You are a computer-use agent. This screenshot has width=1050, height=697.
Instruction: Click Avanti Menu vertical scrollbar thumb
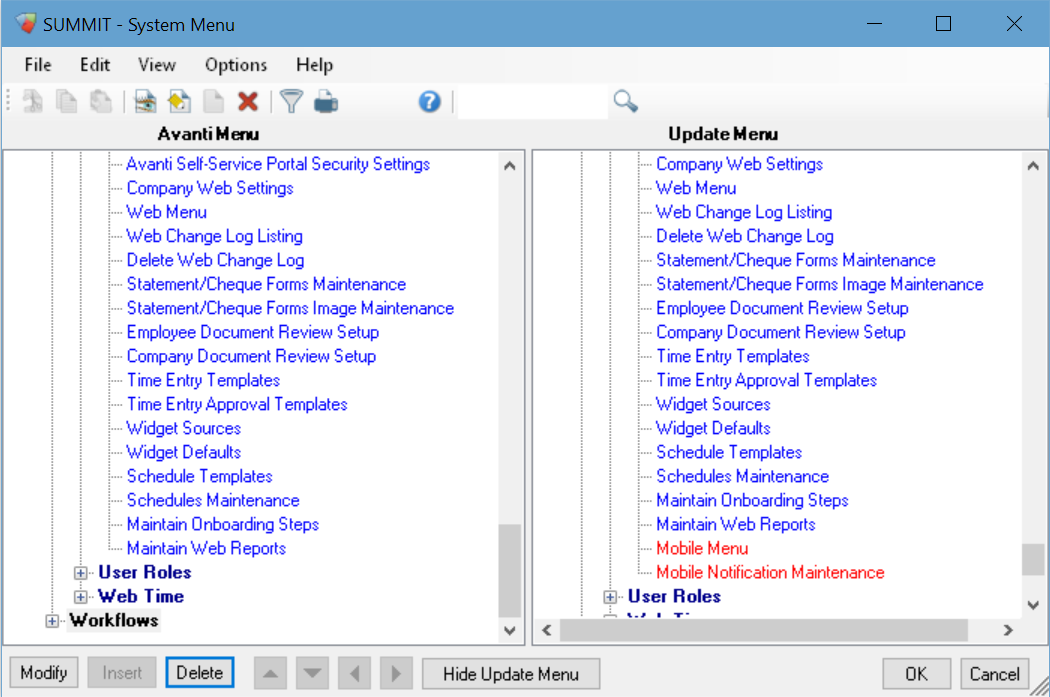point(510,570)
